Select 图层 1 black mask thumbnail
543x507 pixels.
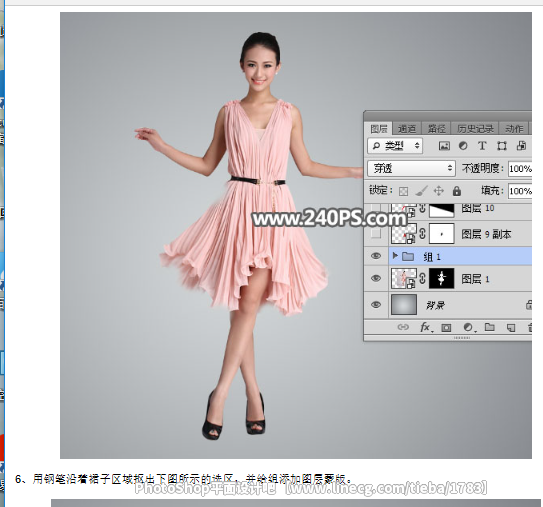(442, 278)
